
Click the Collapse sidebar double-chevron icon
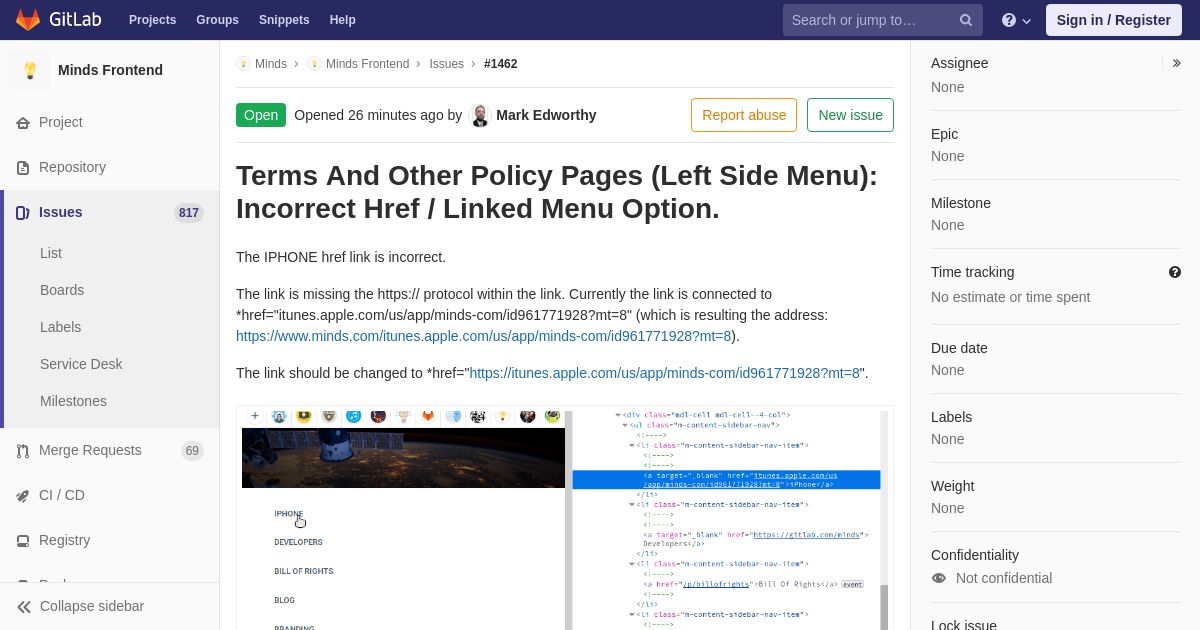[x=24, y=606]
